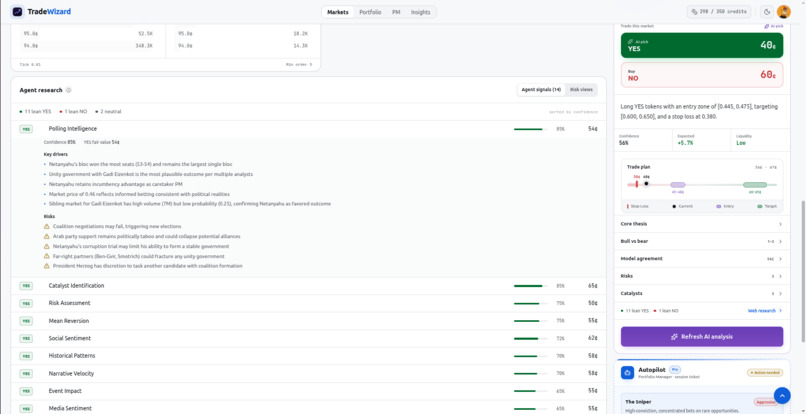Click warning icon beside coalition negotiations risk
This screenshot has width=806, height=414.
click(x=47, y=226)
